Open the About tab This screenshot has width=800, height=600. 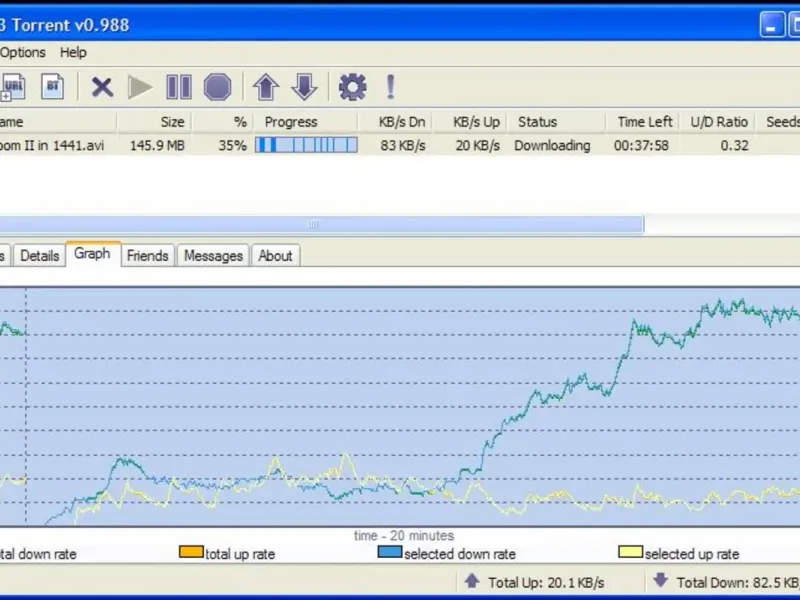275,256
